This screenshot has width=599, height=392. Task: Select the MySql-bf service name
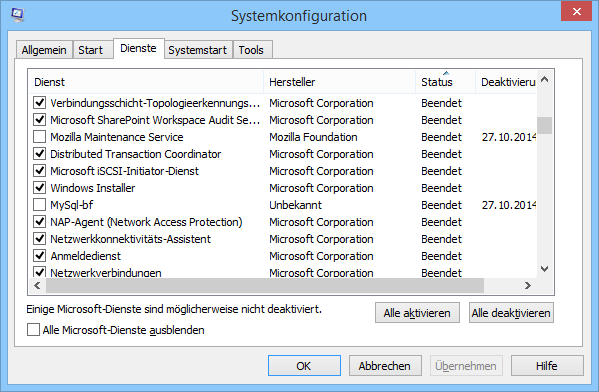(x=72, y=205)
